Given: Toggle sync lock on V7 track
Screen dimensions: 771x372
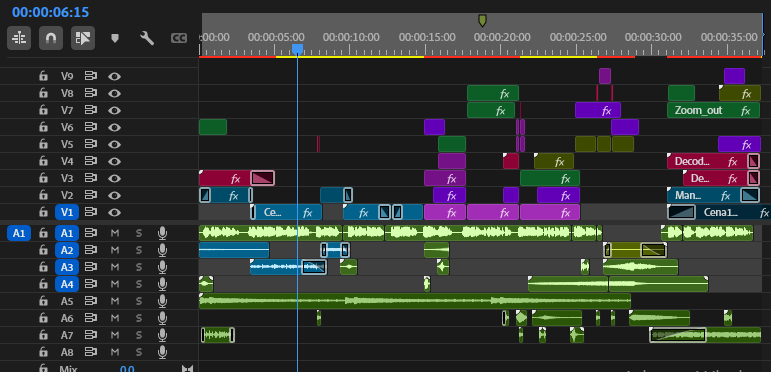Looking at the screenshot, I should point(90,111).
